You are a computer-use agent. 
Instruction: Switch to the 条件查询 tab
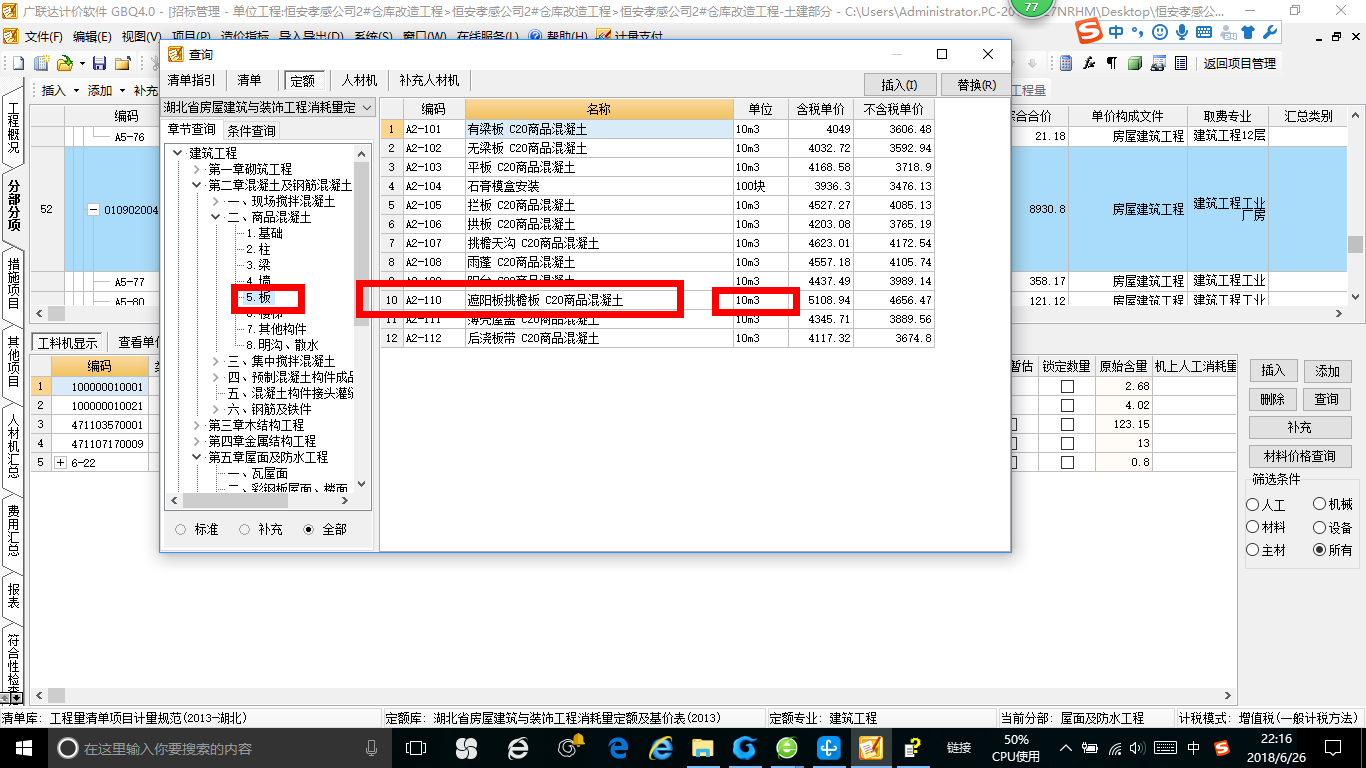pos(251,131)
